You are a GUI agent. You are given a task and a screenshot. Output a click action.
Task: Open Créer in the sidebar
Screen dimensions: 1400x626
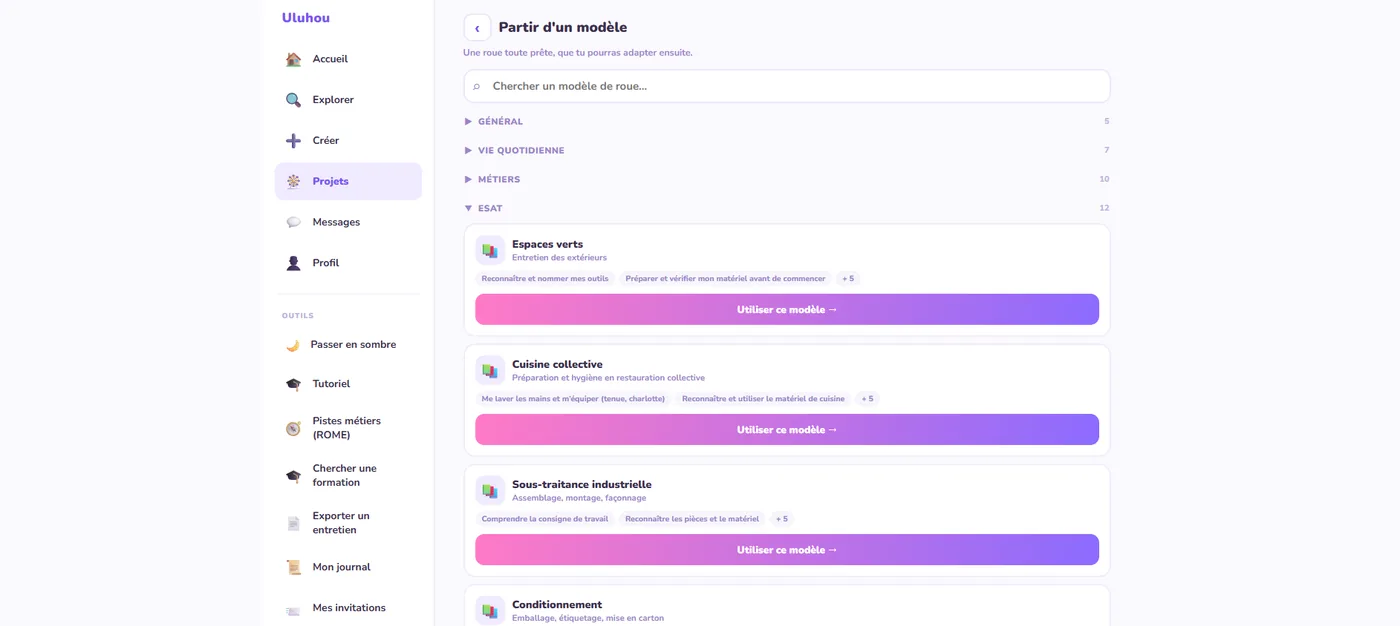click(348, 141)
